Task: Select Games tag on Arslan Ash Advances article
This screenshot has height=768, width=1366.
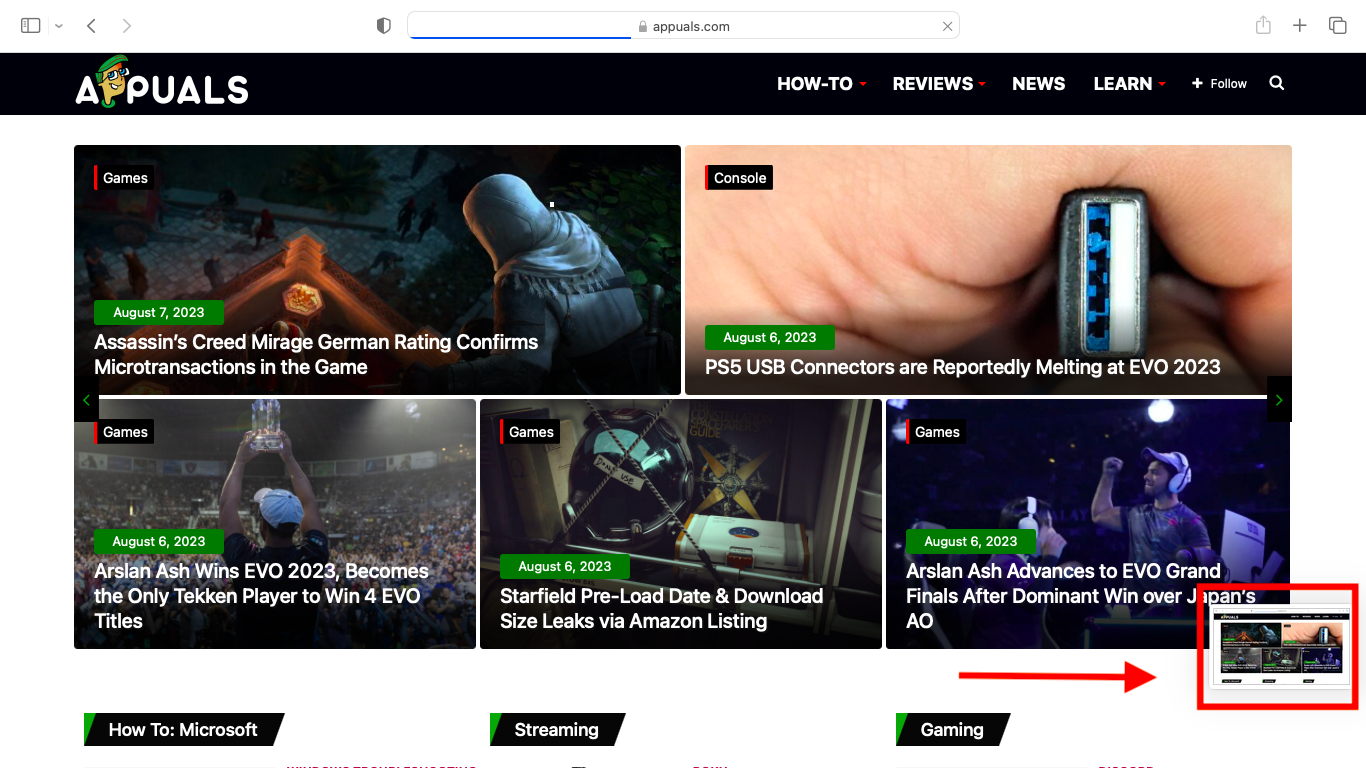Action: [936, 432]
